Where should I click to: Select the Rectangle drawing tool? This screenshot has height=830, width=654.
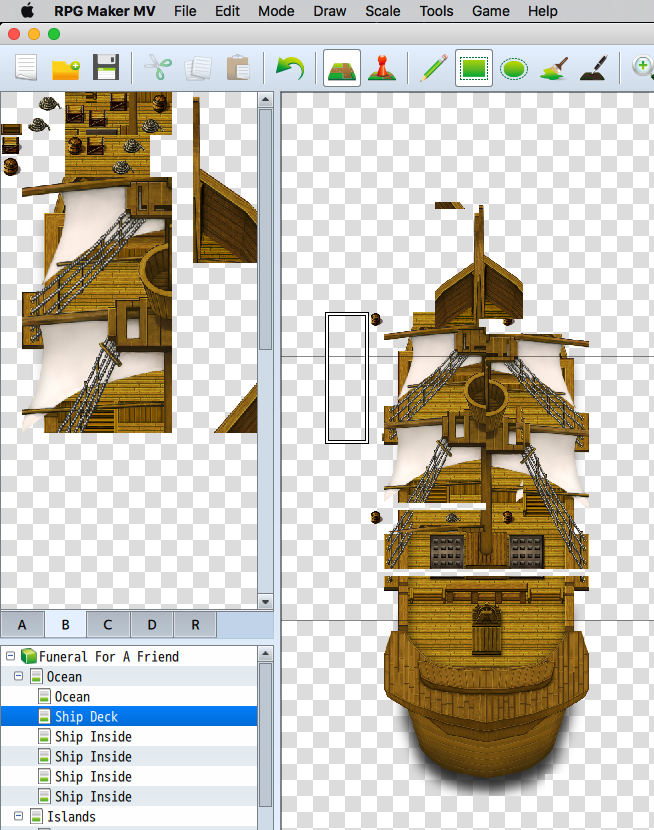tap(474, 68)
